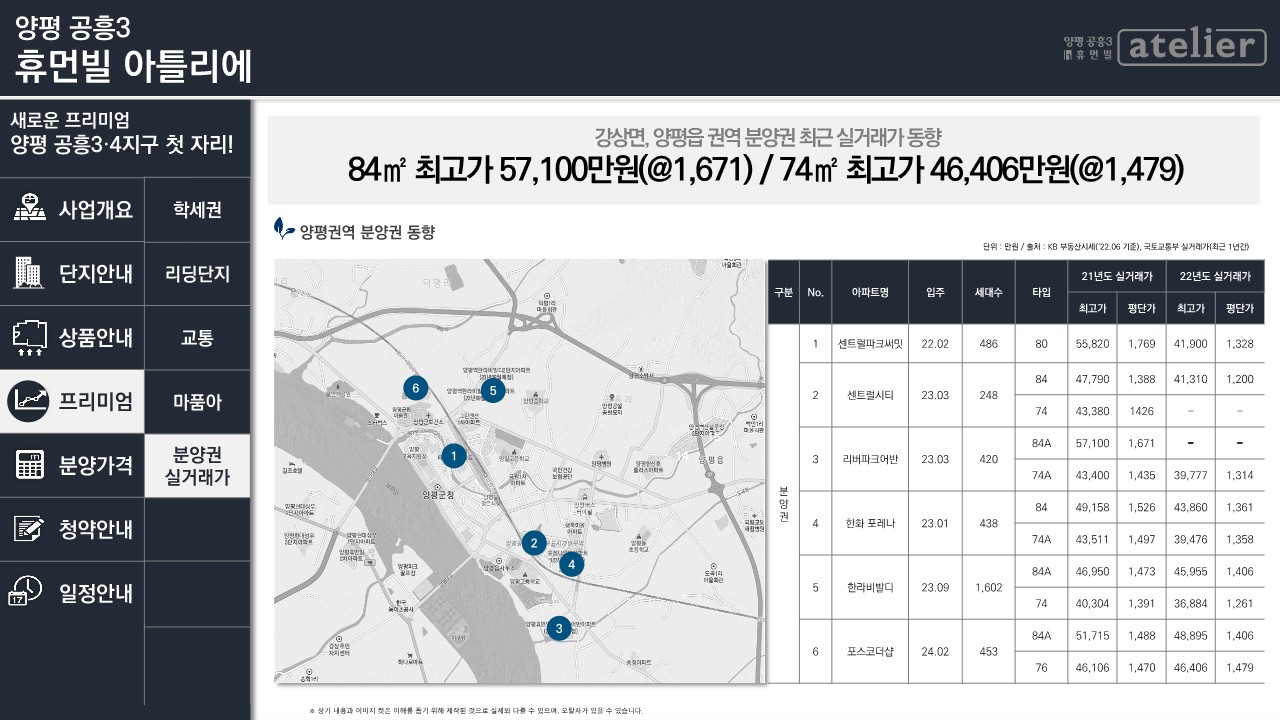The height and width of the screenshot is (720, 1280).
Task: Select the 마품아 submenu tab
Action: coord(197,401)
